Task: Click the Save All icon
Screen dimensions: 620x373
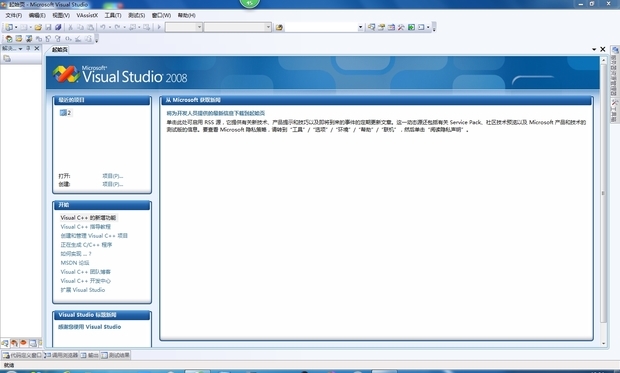Action: (58, 27)
